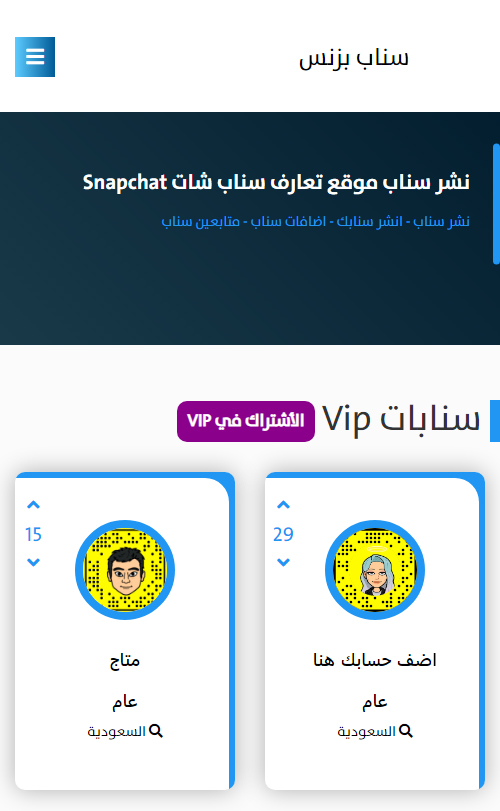Open the hamburger menu button
The width and height of the screenshot is (500, 811).
[x=35, y=57]
